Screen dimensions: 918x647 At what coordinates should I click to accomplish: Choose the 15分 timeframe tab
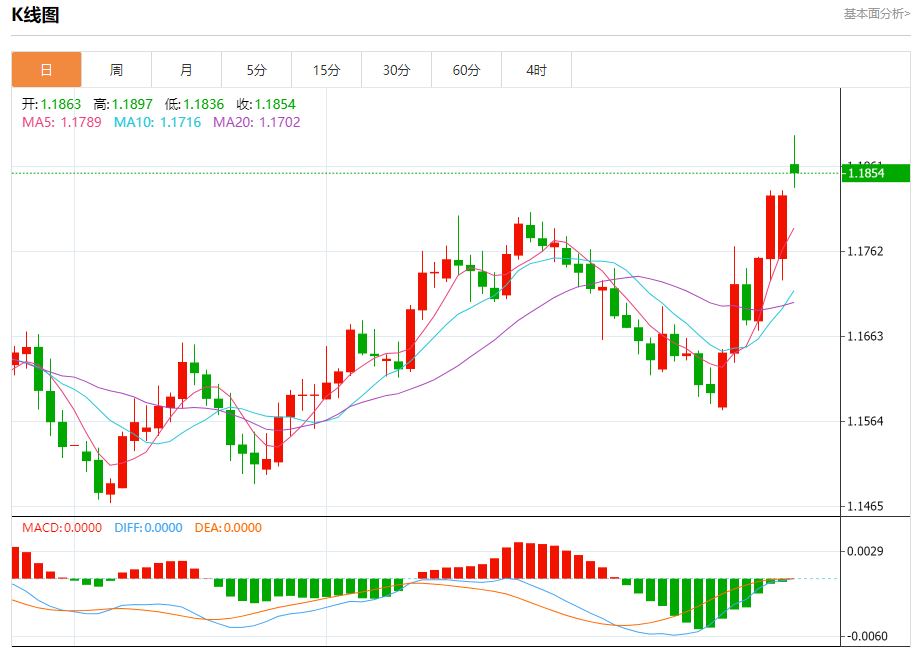click(x=326, y=70)
